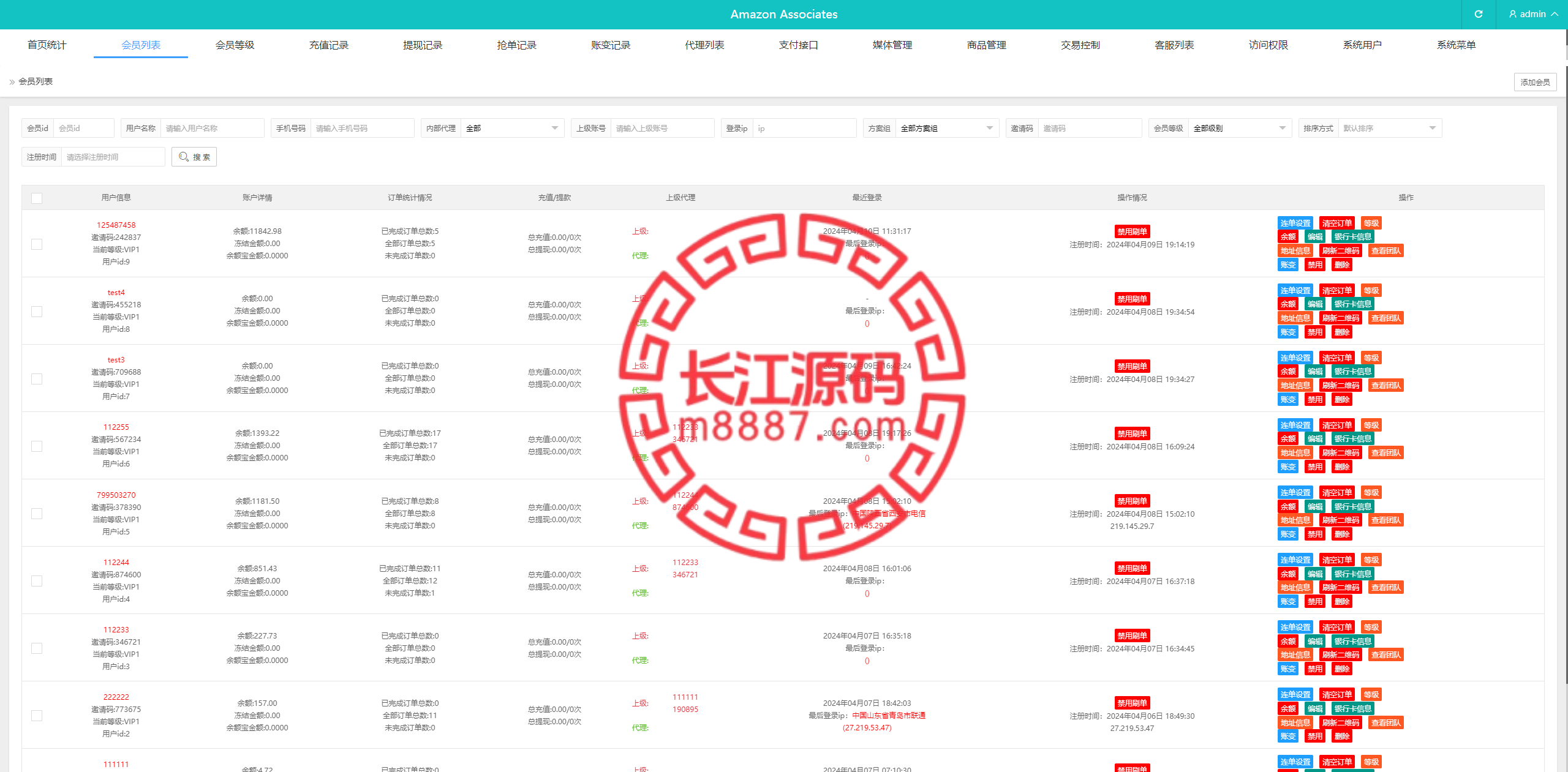Click 刷新二维码 for user 112255
Image resolution: width=1568 pixels, height=772 pixels.
tap(1340, 453)
